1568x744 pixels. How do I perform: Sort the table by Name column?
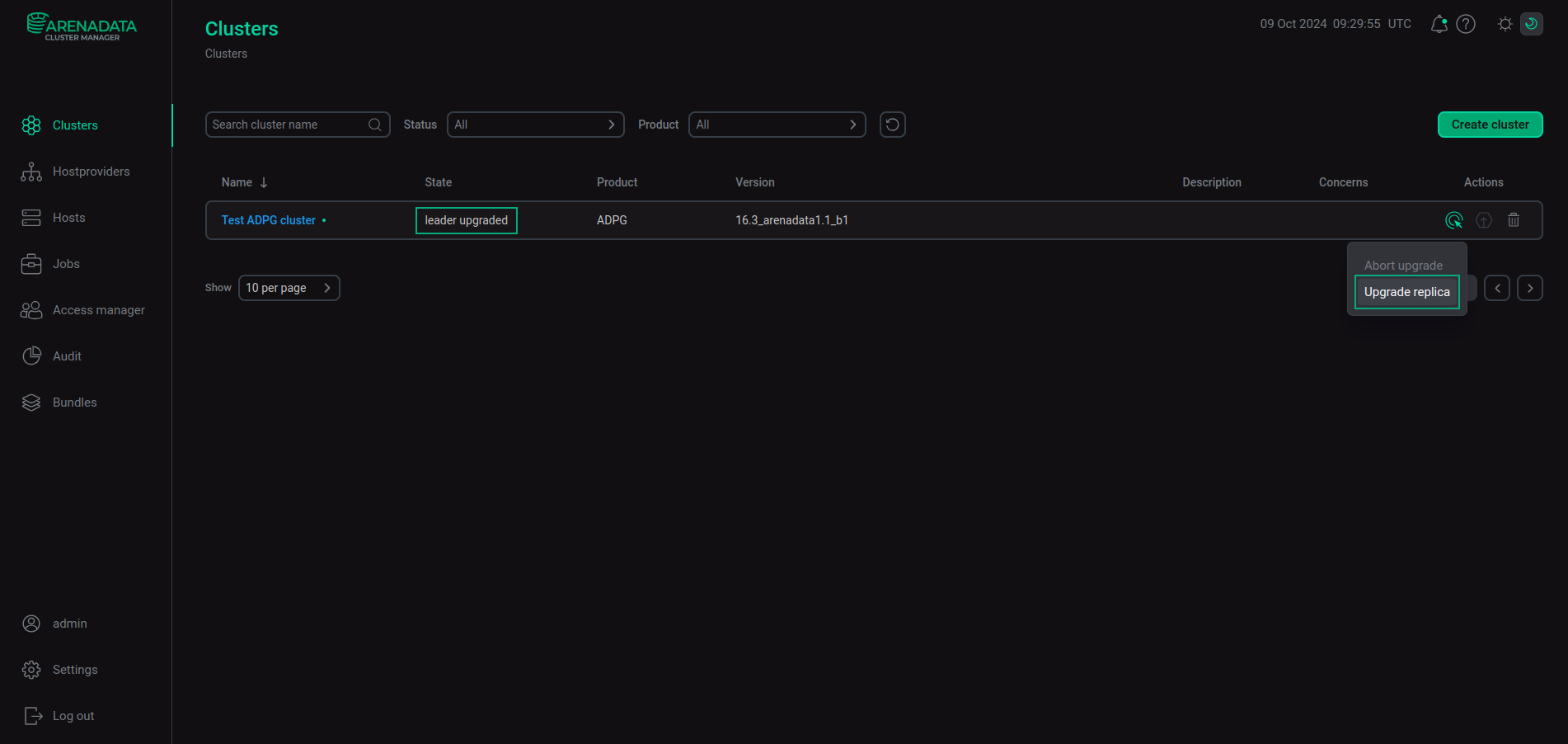(245, 182)
